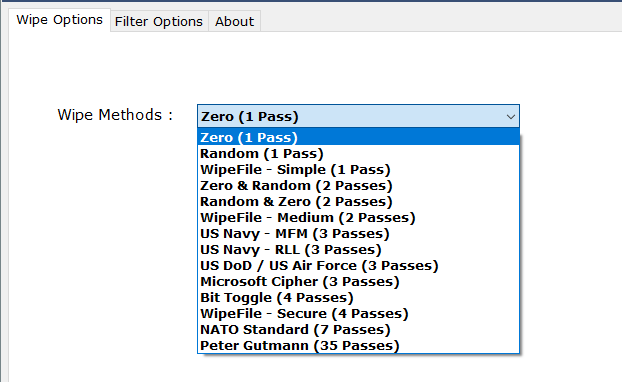This screenshot has width=622, height=382.
Task: Choose Random (1 Pass) wipe method
Action: coord(358,154)
